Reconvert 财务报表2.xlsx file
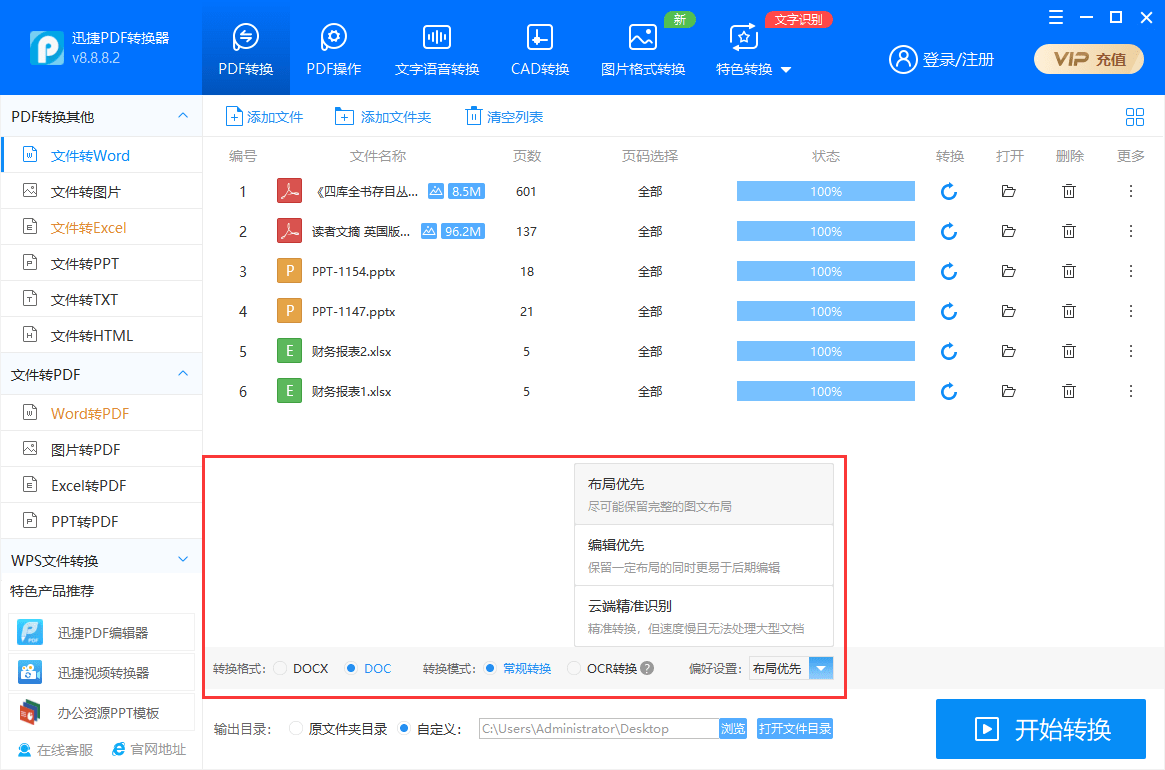 click(949, 352)
